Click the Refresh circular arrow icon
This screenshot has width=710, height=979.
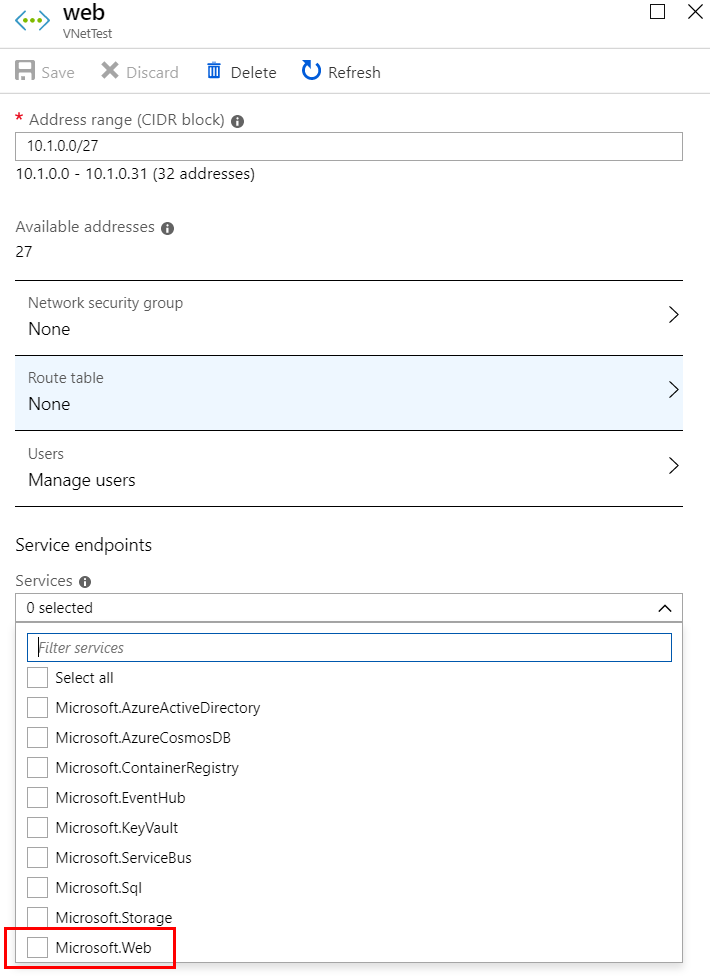coord(312,71)
